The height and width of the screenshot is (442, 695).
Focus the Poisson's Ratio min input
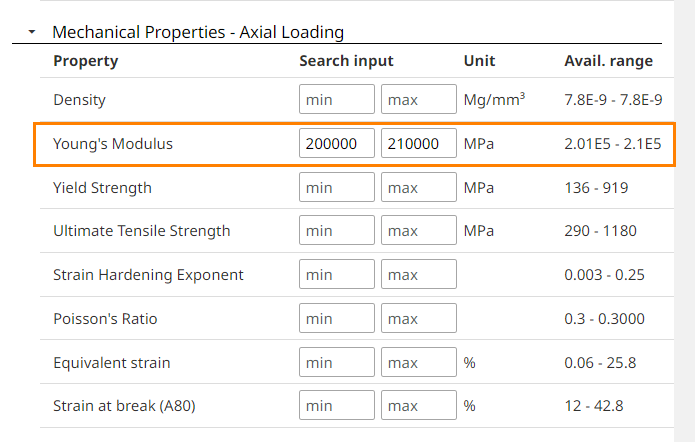point(337,319)
